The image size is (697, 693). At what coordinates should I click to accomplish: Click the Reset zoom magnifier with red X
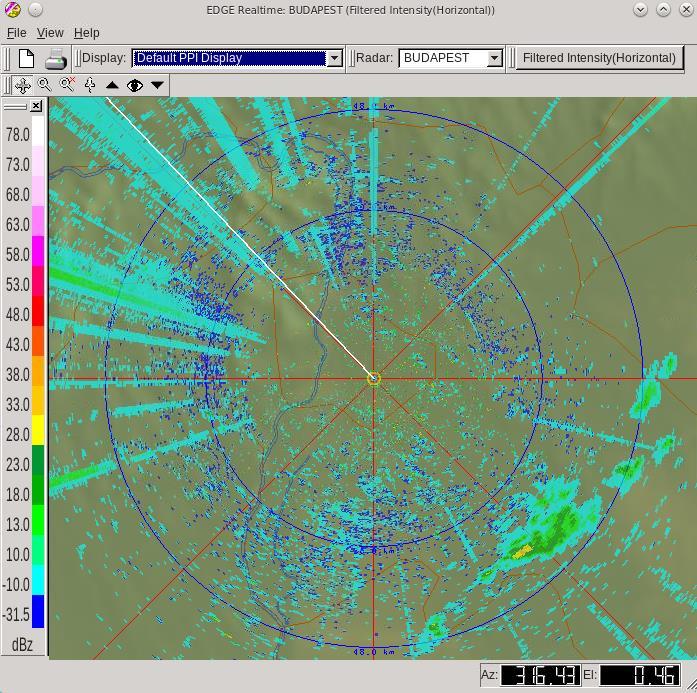[67, 84]
